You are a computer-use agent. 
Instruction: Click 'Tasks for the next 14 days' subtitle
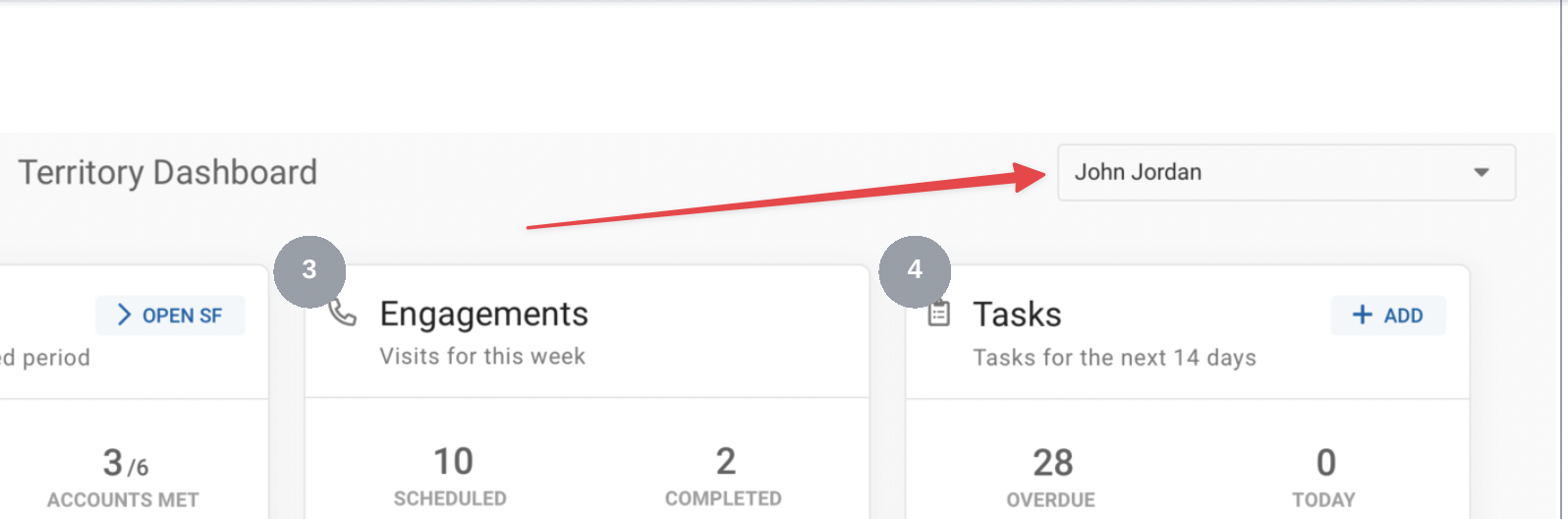point(1114,358)
